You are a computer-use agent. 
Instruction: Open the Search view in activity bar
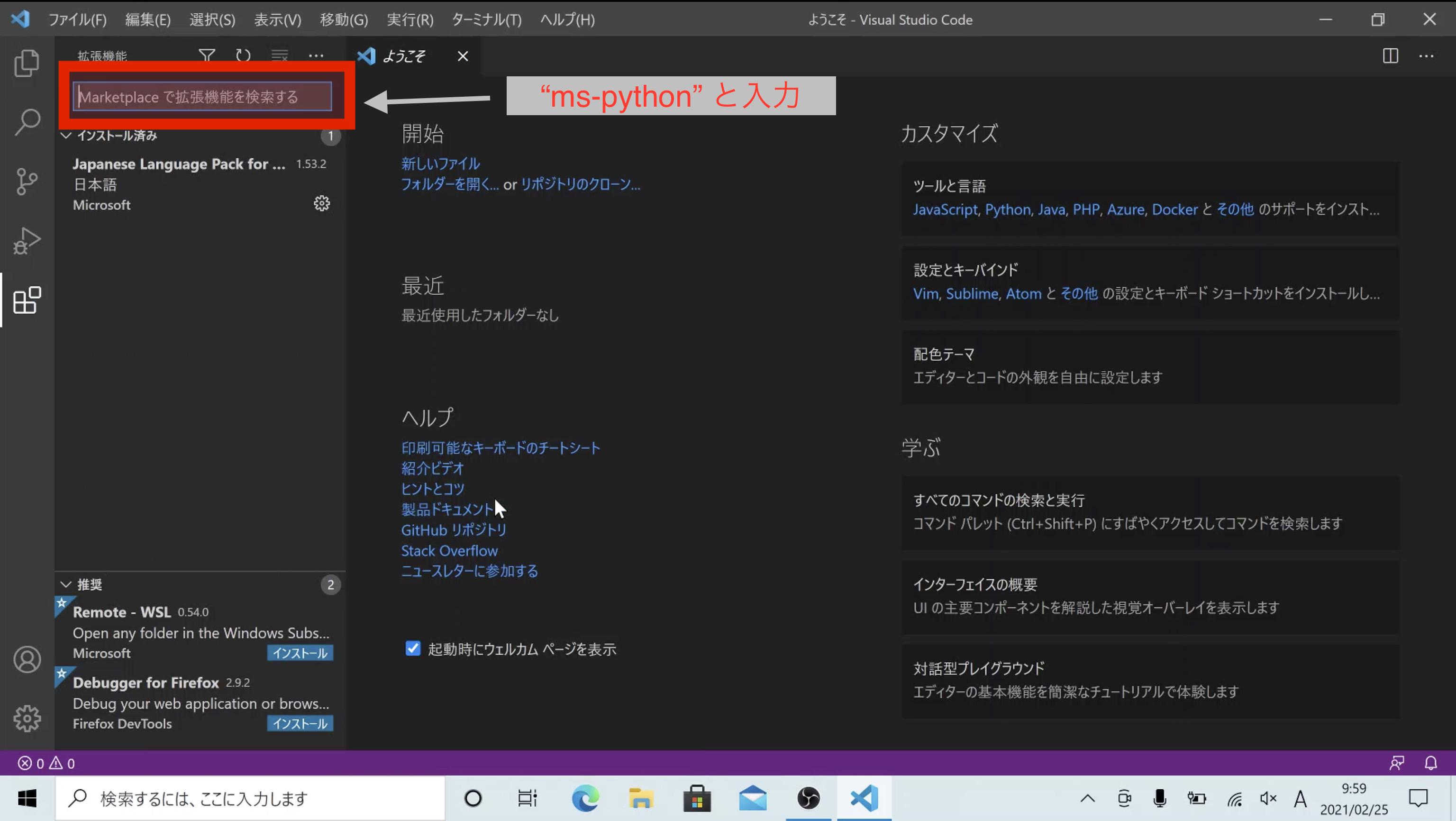[x=27, y=122]
